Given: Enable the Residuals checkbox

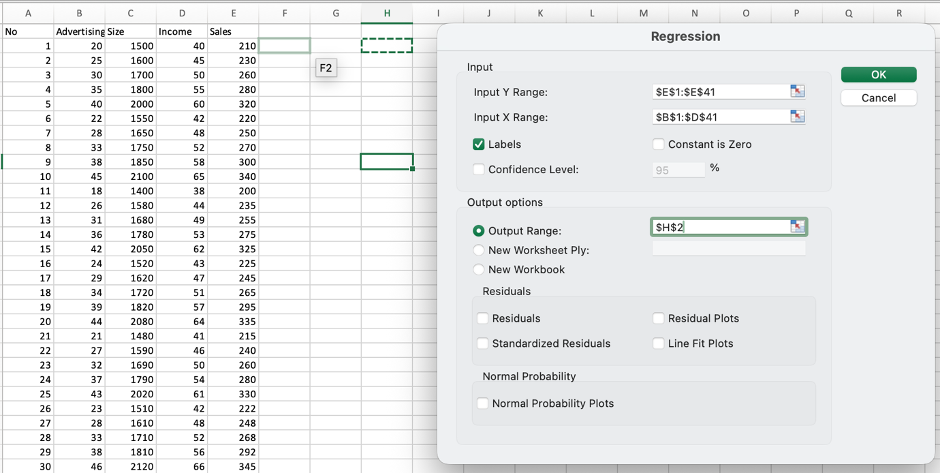Looking at the screenshot, I should [x=484, y=319].
